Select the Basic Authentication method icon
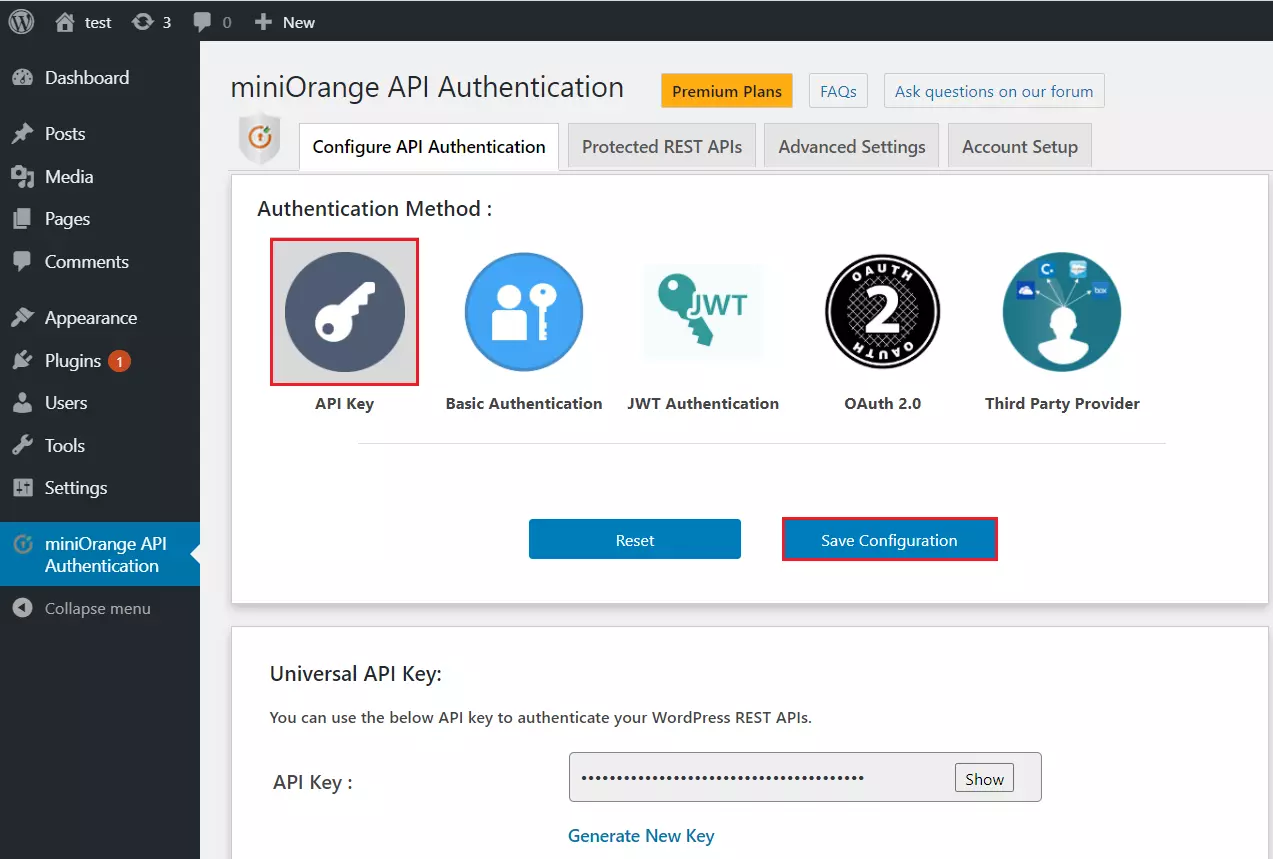The height and width of the screenshot is (859, 1273). click(x=523, y=311)
